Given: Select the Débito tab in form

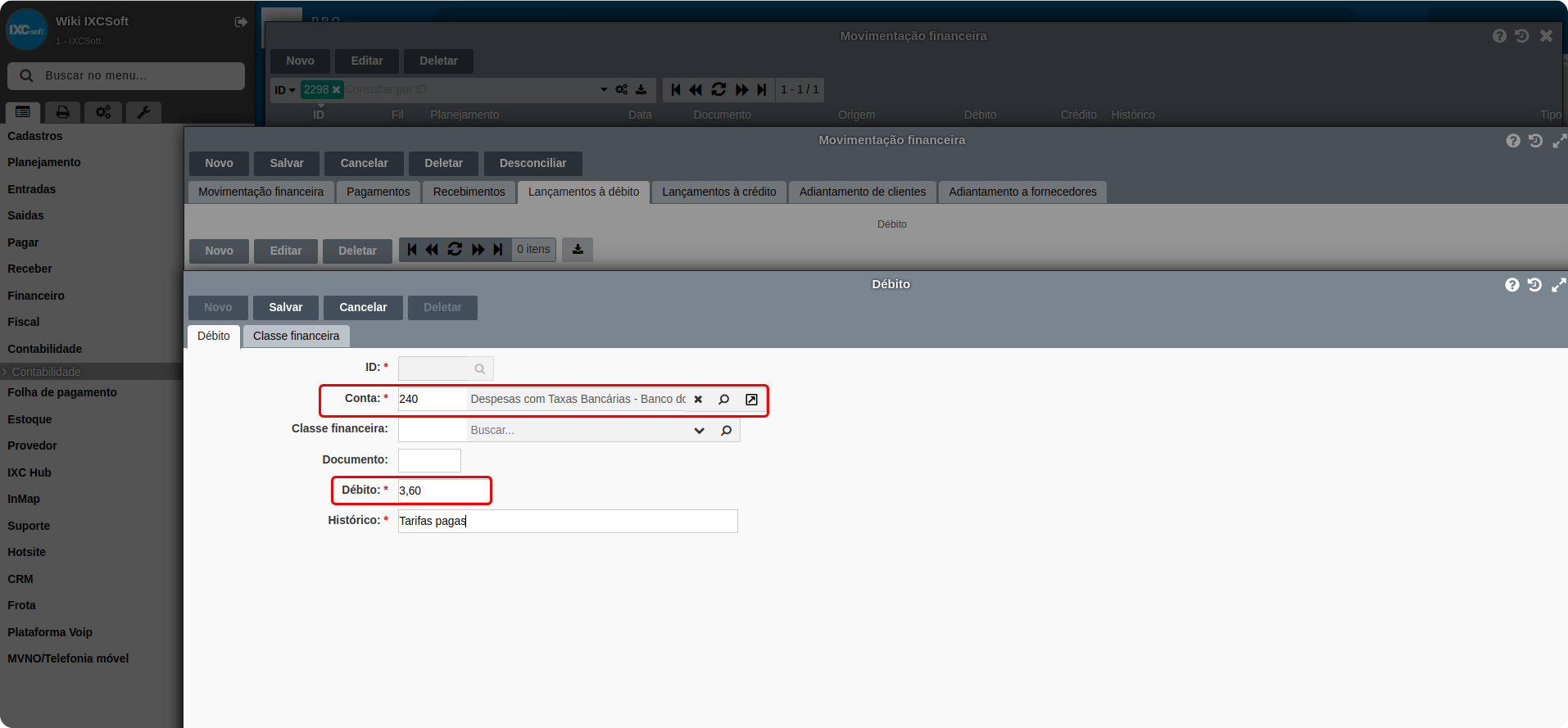Looking at the screenshot, I should click(x=214, y=336).
